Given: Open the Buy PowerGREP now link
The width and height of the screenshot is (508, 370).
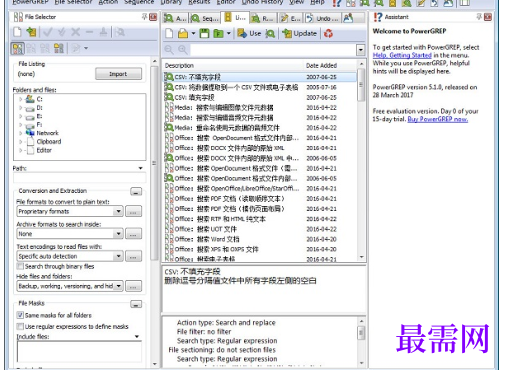Looking at the screenshot, I should coord(438,119).
